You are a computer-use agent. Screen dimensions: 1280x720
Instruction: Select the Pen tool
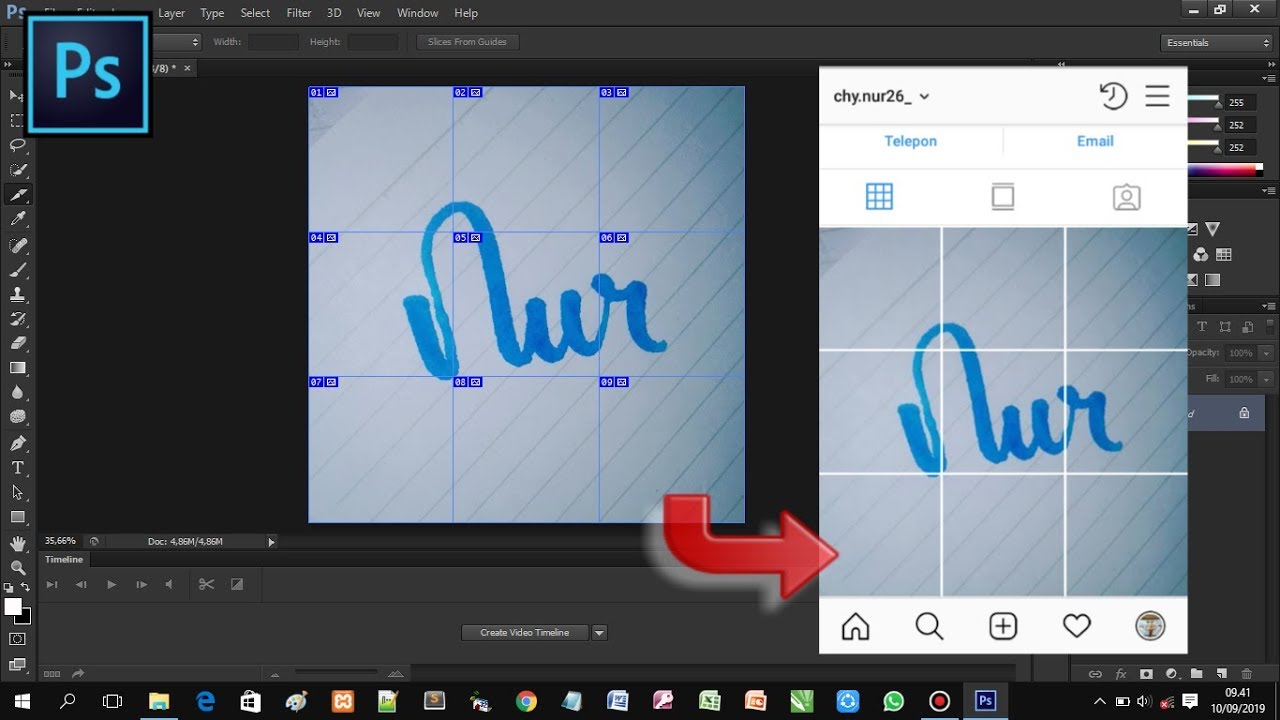click(17, 442)
